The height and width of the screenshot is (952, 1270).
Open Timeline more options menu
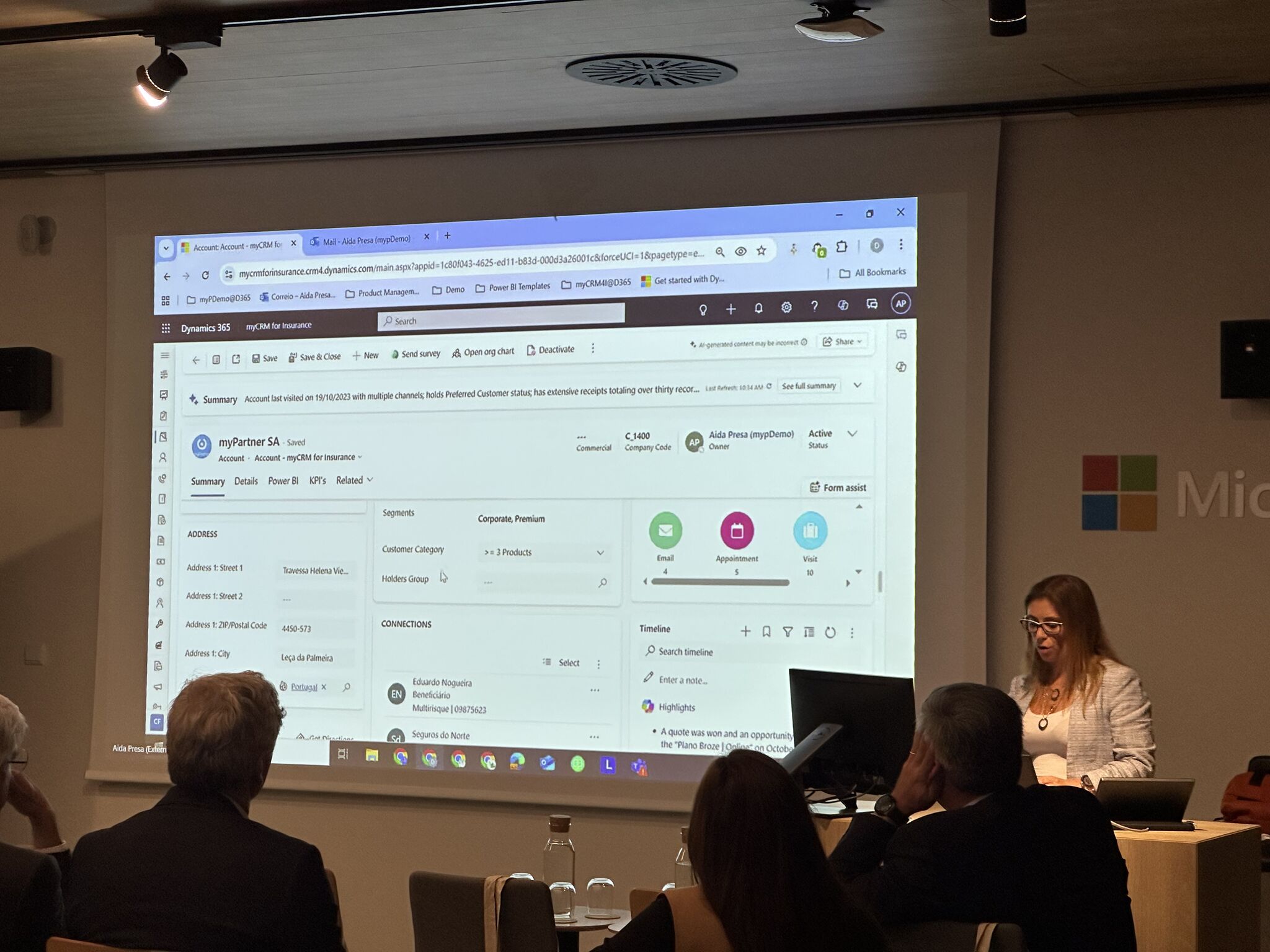click(852, 633)
